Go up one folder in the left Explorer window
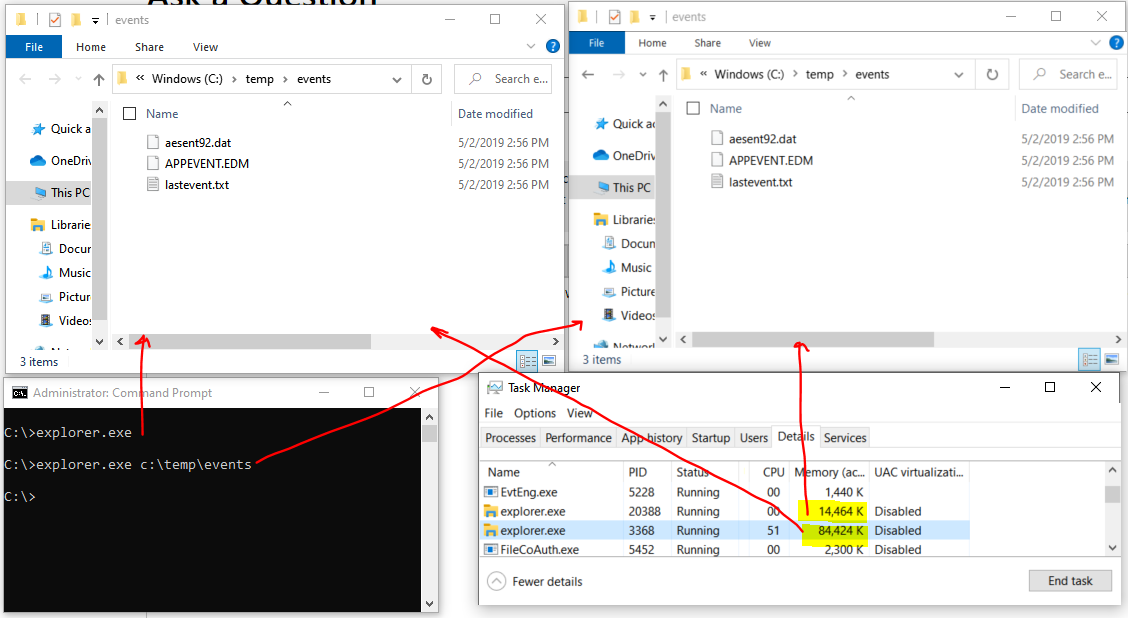Image resolution: width=1128 pixels, height=618 pixels. point(99,79)
